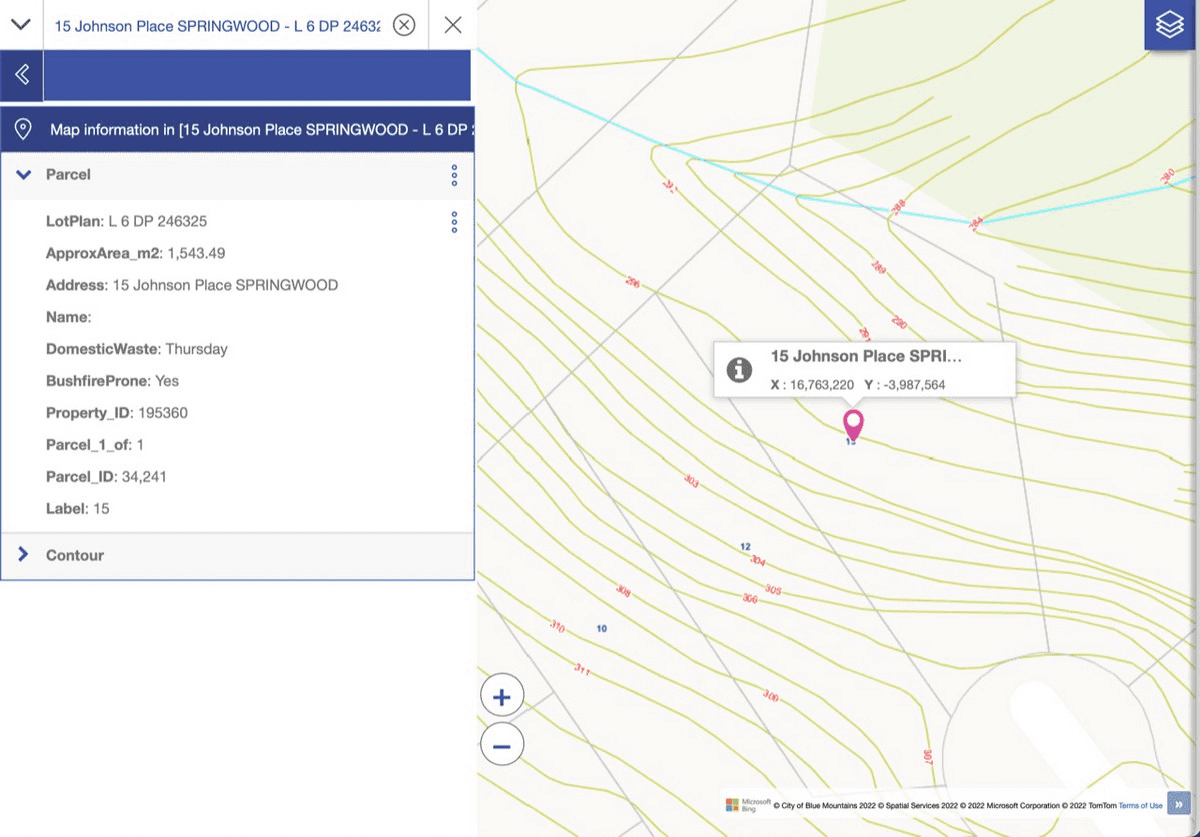Open the search options dropdown chevron
This screenshot has height=837, width=1200.
tap(20, 25)
